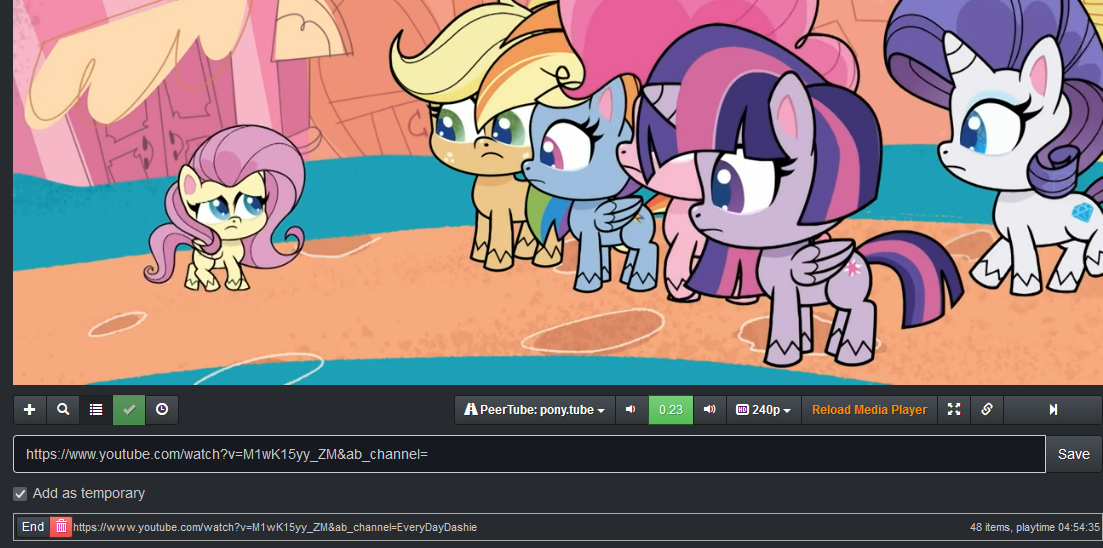Click the plus add-media icon

coord(30,409)
